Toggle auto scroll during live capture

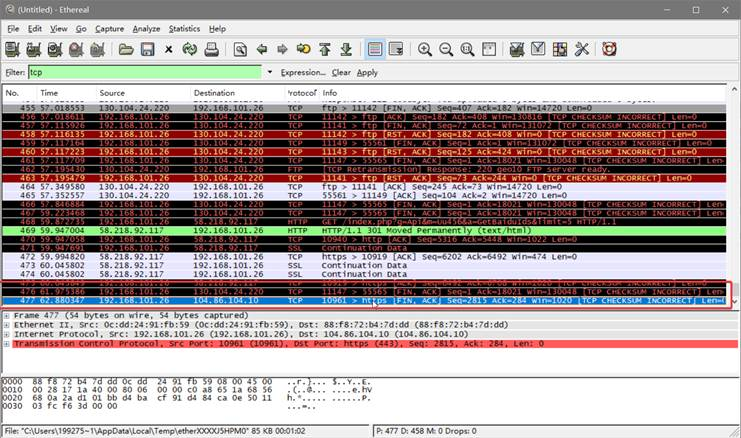[x=396, y=49]
